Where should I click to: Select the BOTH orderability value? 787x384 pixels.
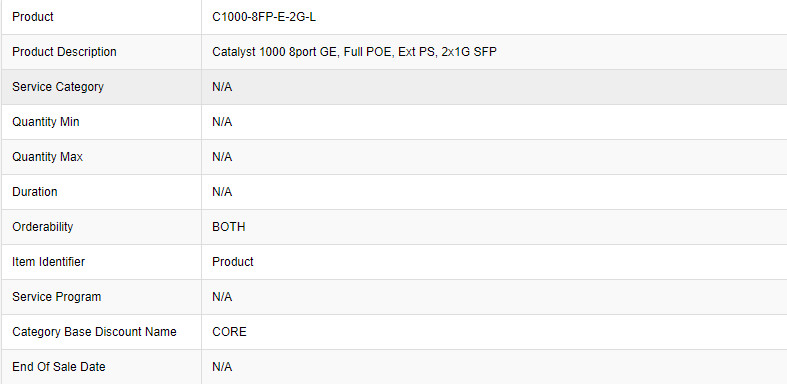[x=229, y=227]
